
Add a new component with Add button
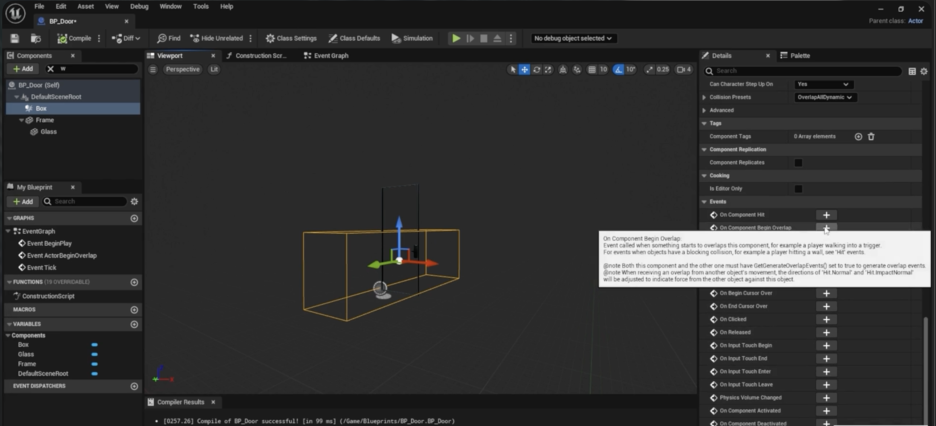point(23,69)
